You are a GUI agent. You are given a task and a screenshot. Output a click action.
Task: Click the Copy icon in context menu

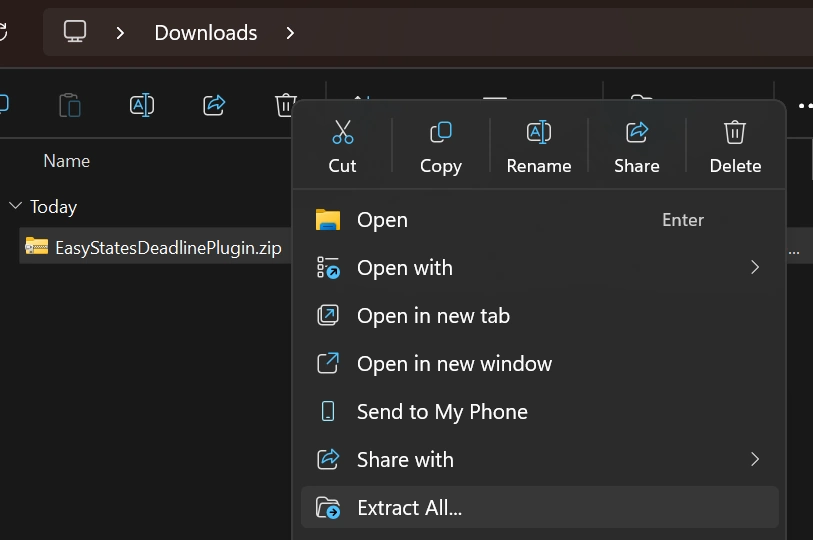coord(440,146)
